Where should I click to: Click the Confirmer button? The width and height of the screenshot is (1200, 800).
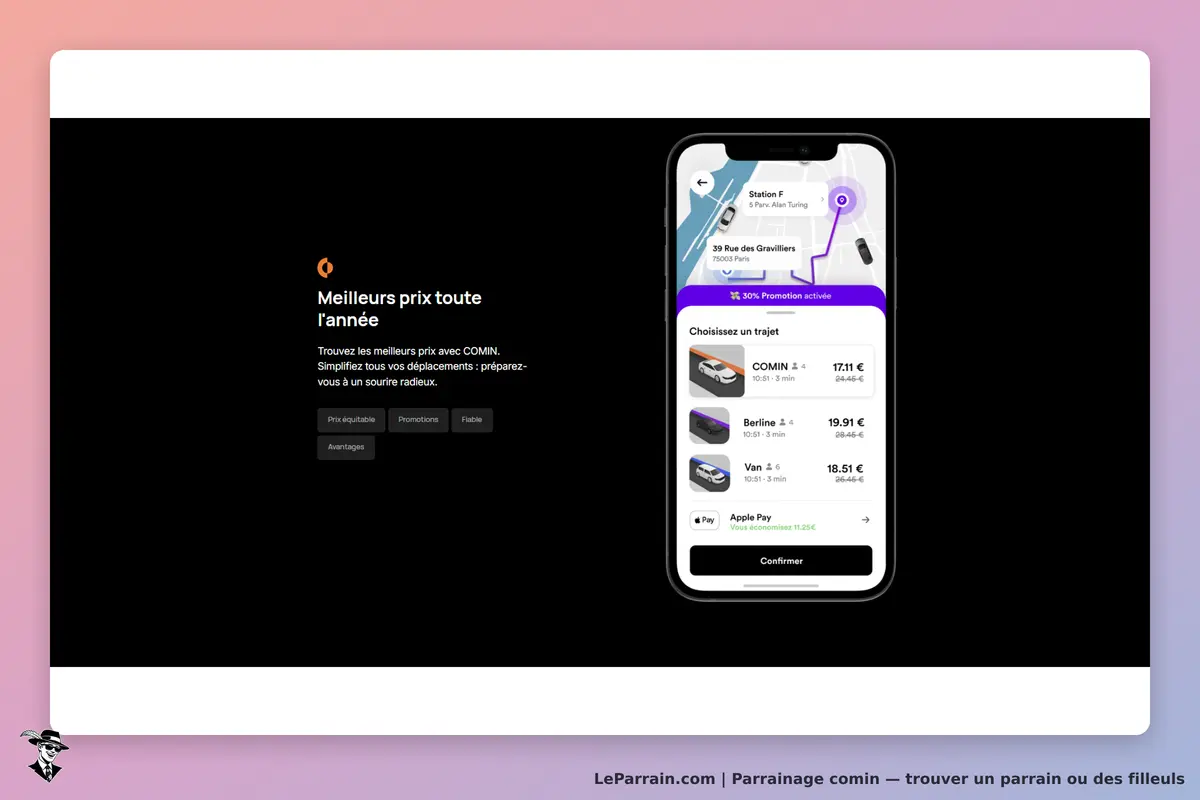(781, 560)
